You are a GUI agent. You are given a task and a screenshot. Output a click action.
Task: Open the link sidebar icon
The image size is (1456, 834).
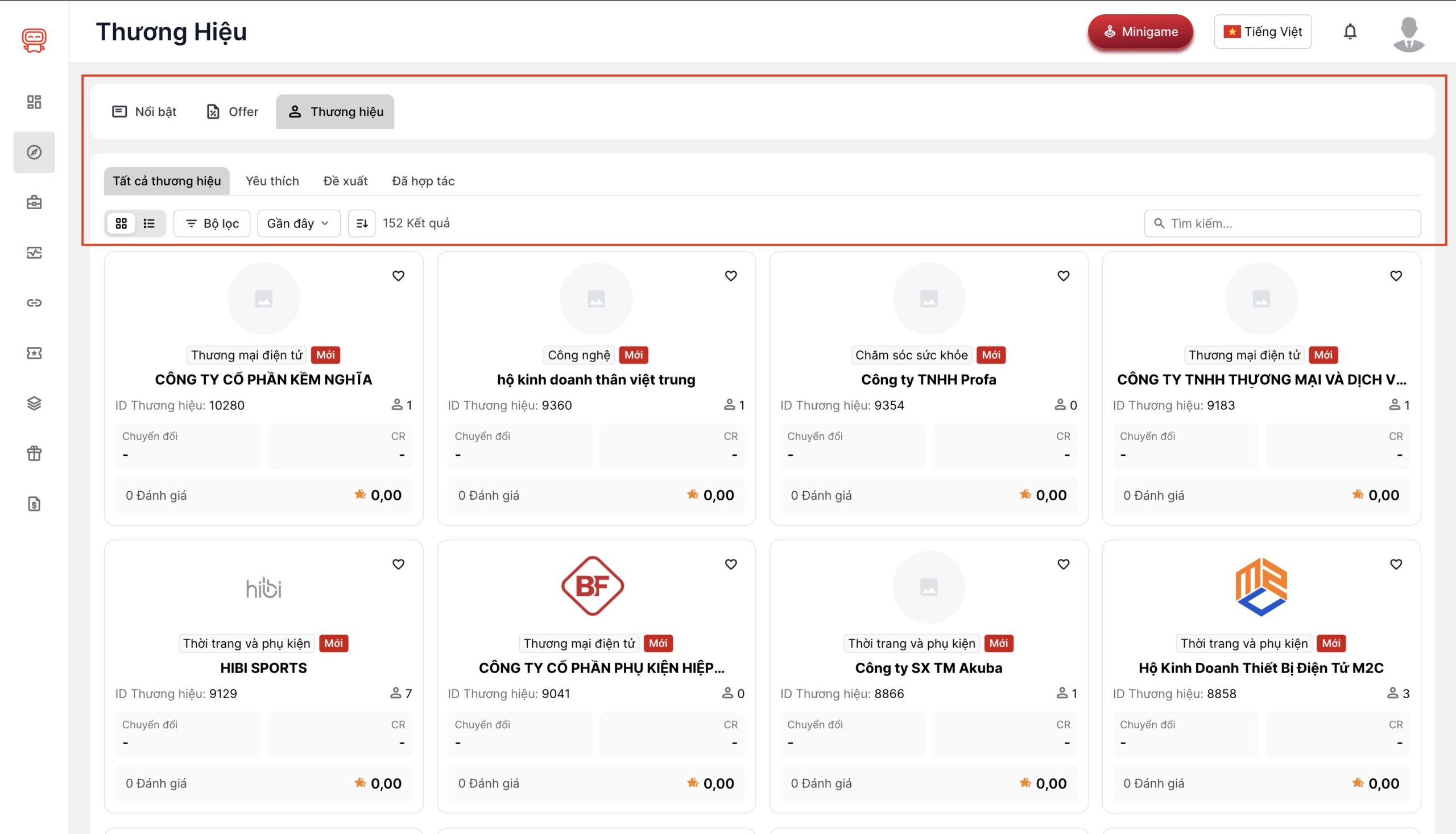coord(34,302)
